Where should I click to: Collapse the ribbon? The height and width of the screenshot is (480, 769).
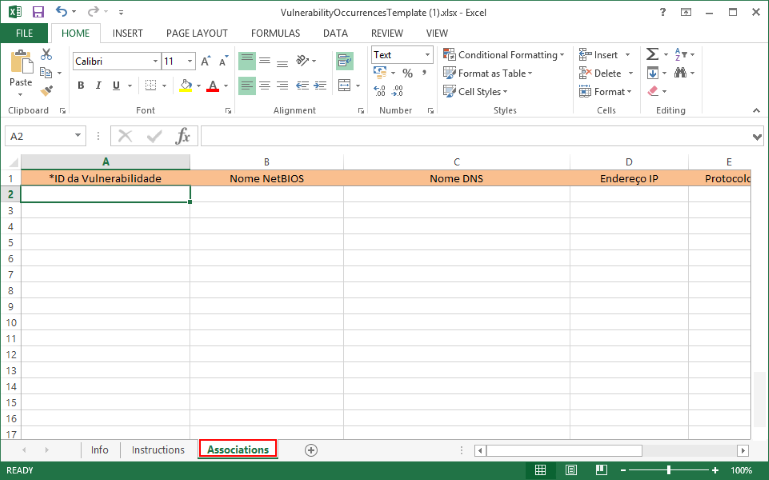click(756, 111)
